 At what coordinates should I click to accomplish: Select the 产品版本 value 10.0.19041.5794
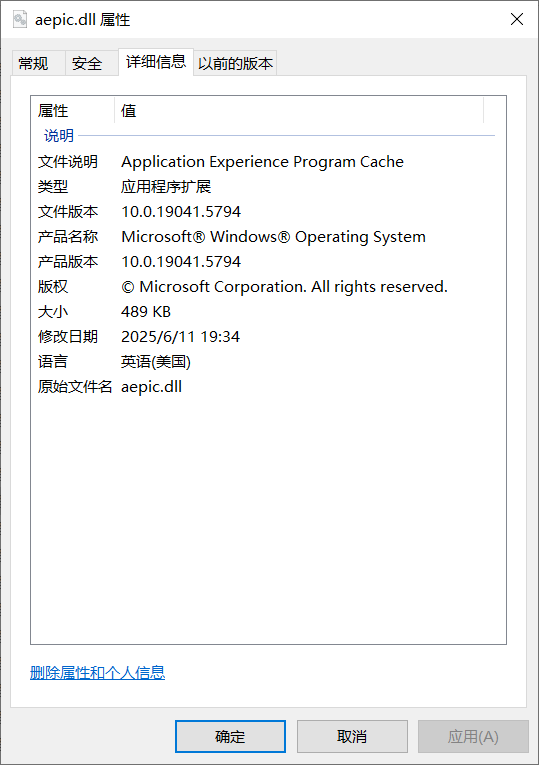pos(181,262)
